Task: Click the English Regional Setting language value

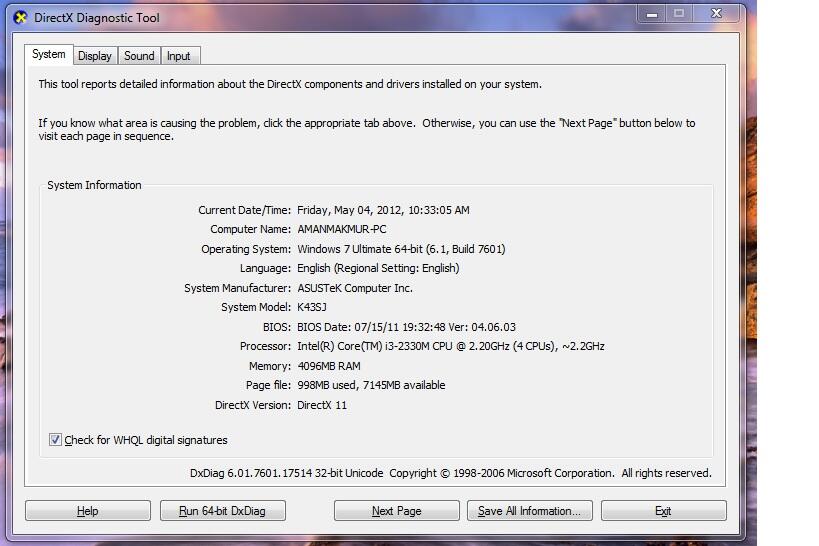Action: coord(378,268)
